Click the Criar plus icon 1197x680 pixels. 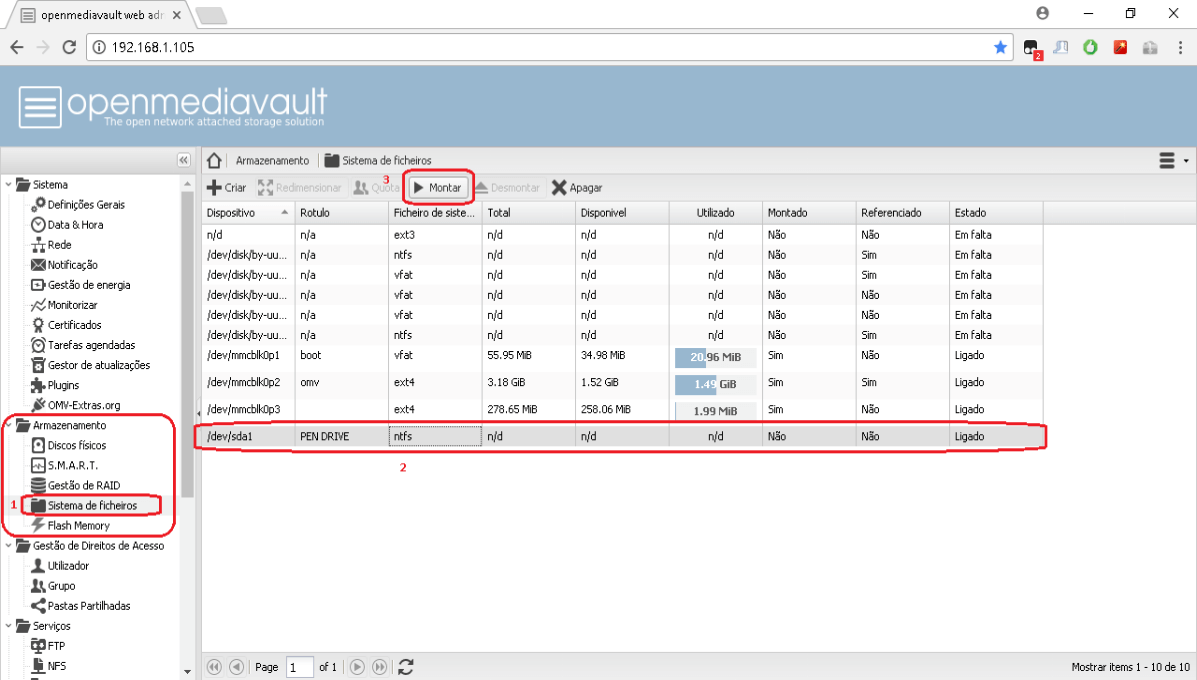pos(214,188)
